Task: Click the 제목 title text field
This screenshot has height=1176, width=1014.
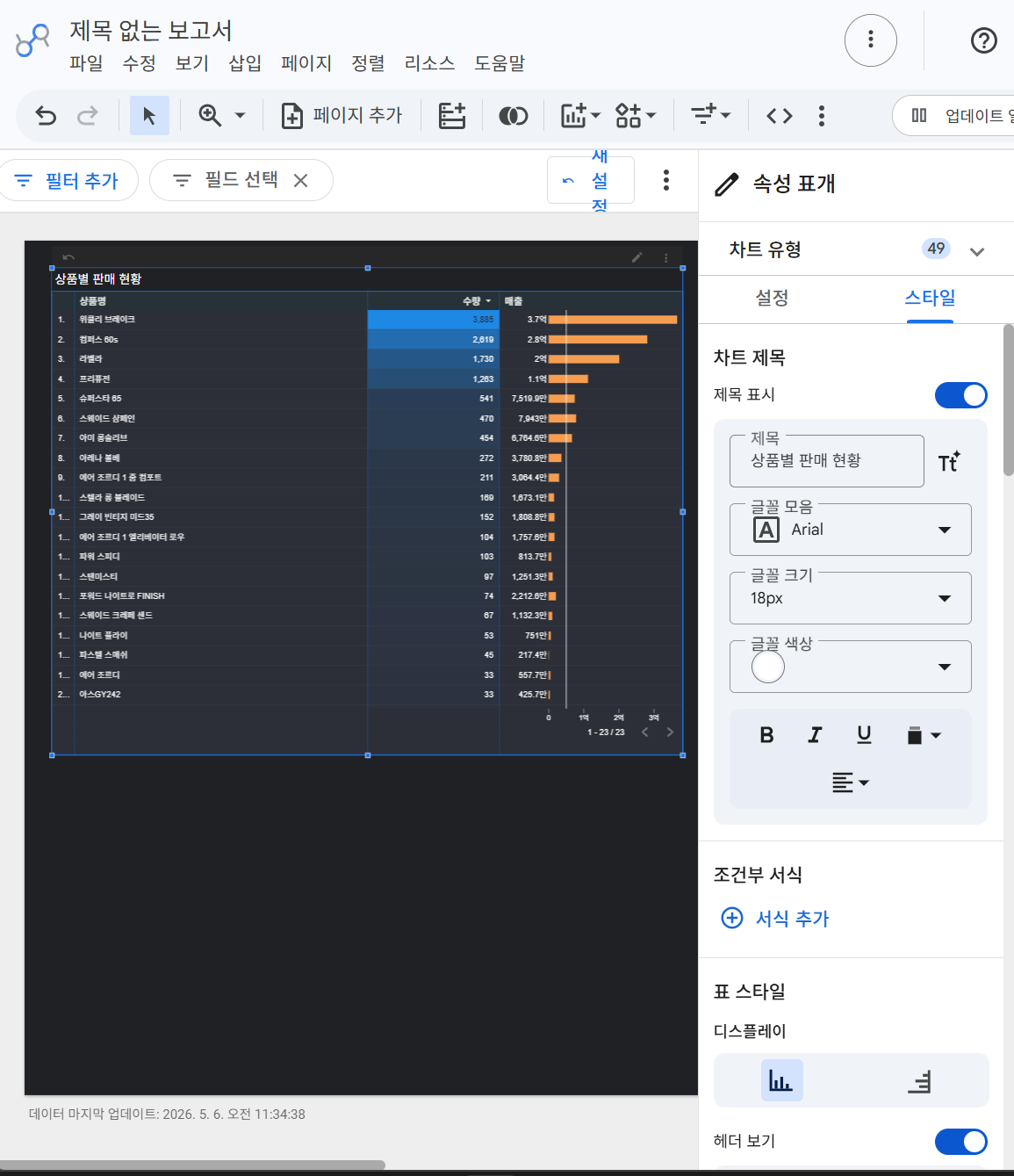Action: click(827, 461)
